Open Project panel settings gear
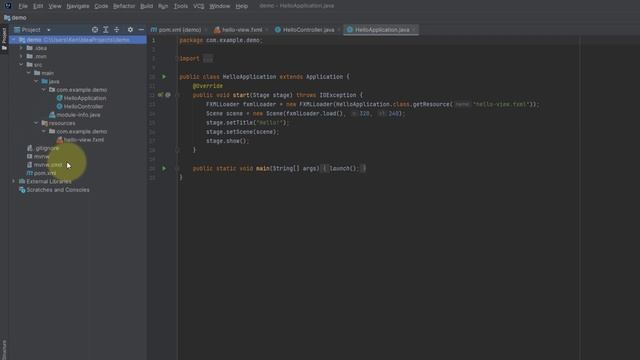Image resolution: width=640 pixels, height=360 pixels. click(130, 30)
